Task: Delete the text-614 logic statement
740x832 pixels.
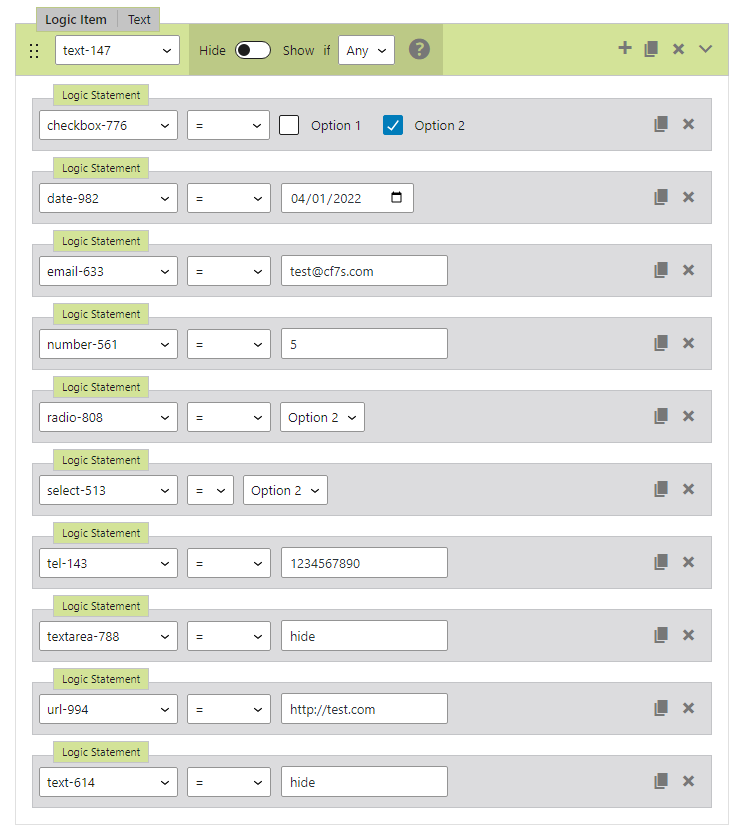Action: pyautogui.click(x=688, y=782)
